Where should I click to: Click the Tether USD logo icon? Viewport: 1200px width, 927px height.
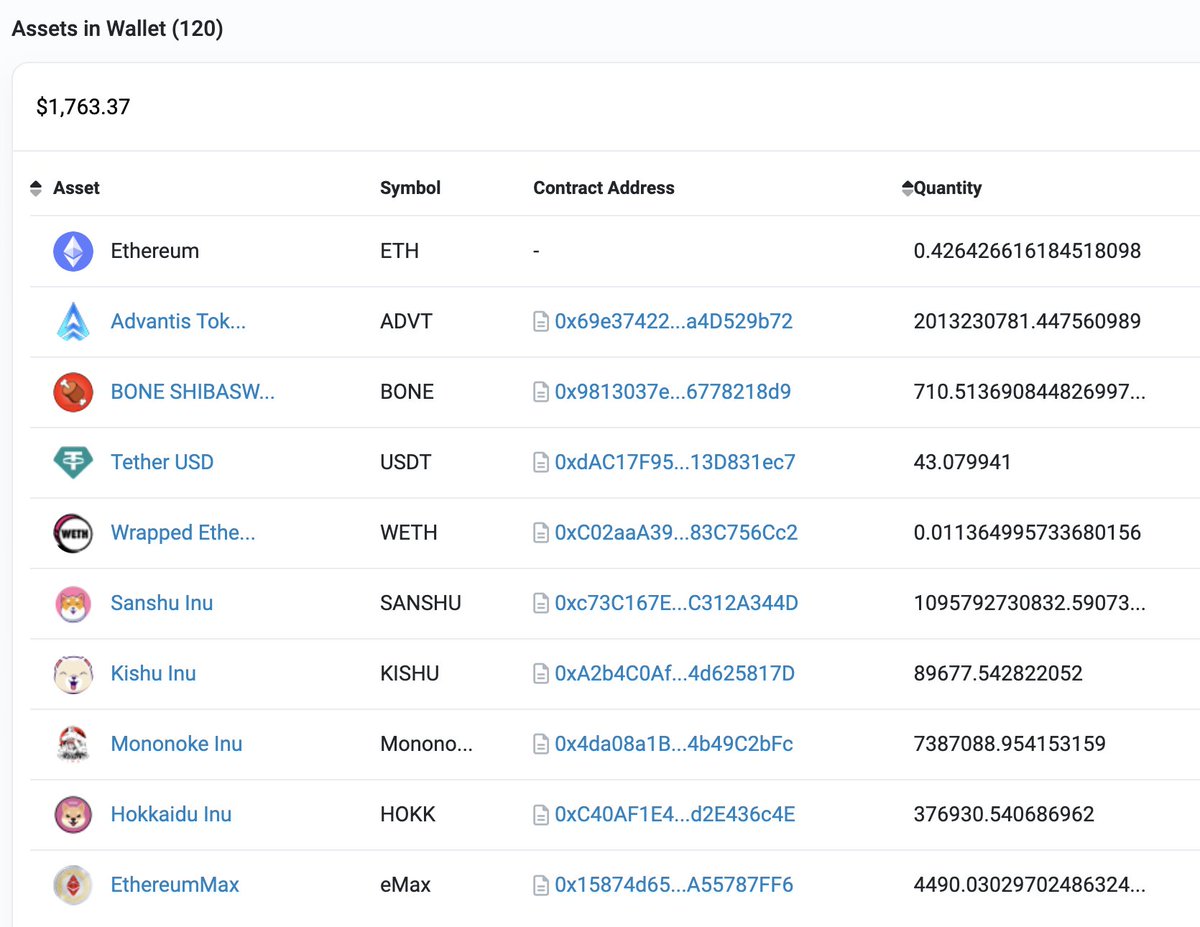[x=73, y=462]
